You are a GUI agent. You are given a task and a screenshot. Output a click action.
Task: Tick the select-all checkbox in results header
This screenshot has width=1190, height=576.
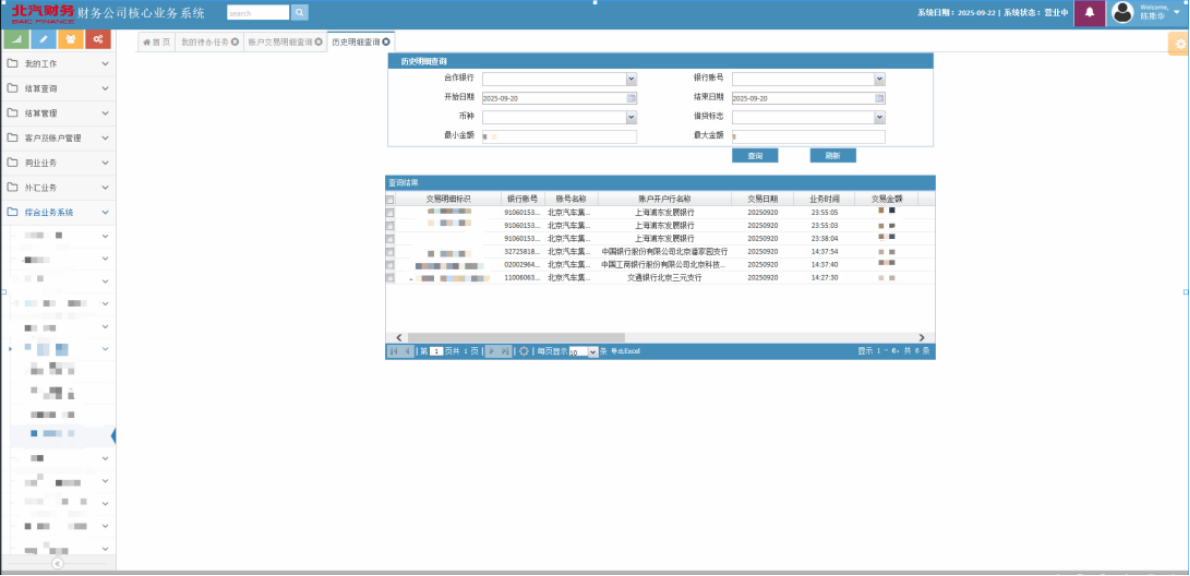click(390, 199)
